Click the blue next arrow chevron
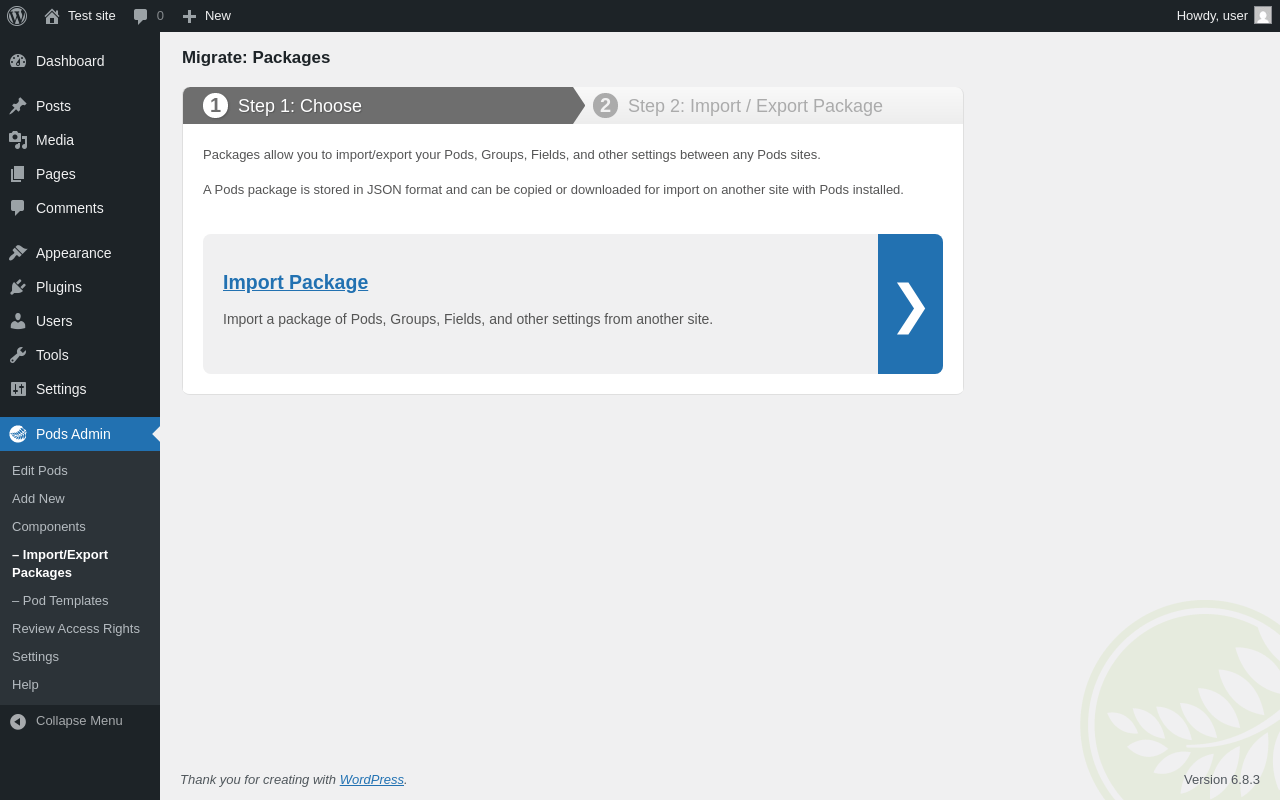Viewport: 1280px width, 800px height. (x=910, y=304)
